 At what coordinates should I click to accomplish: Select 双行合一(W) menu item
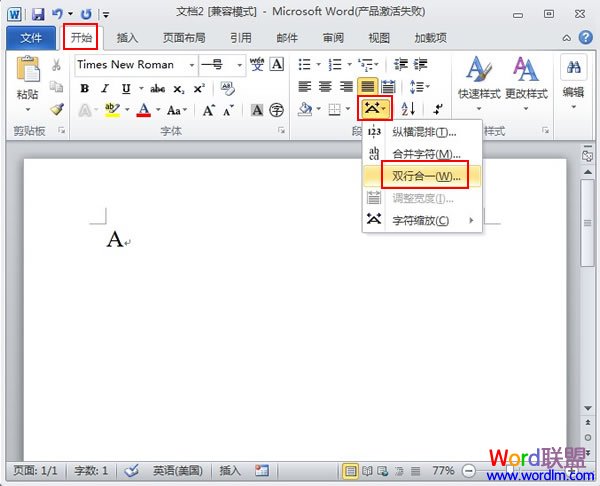422,176
